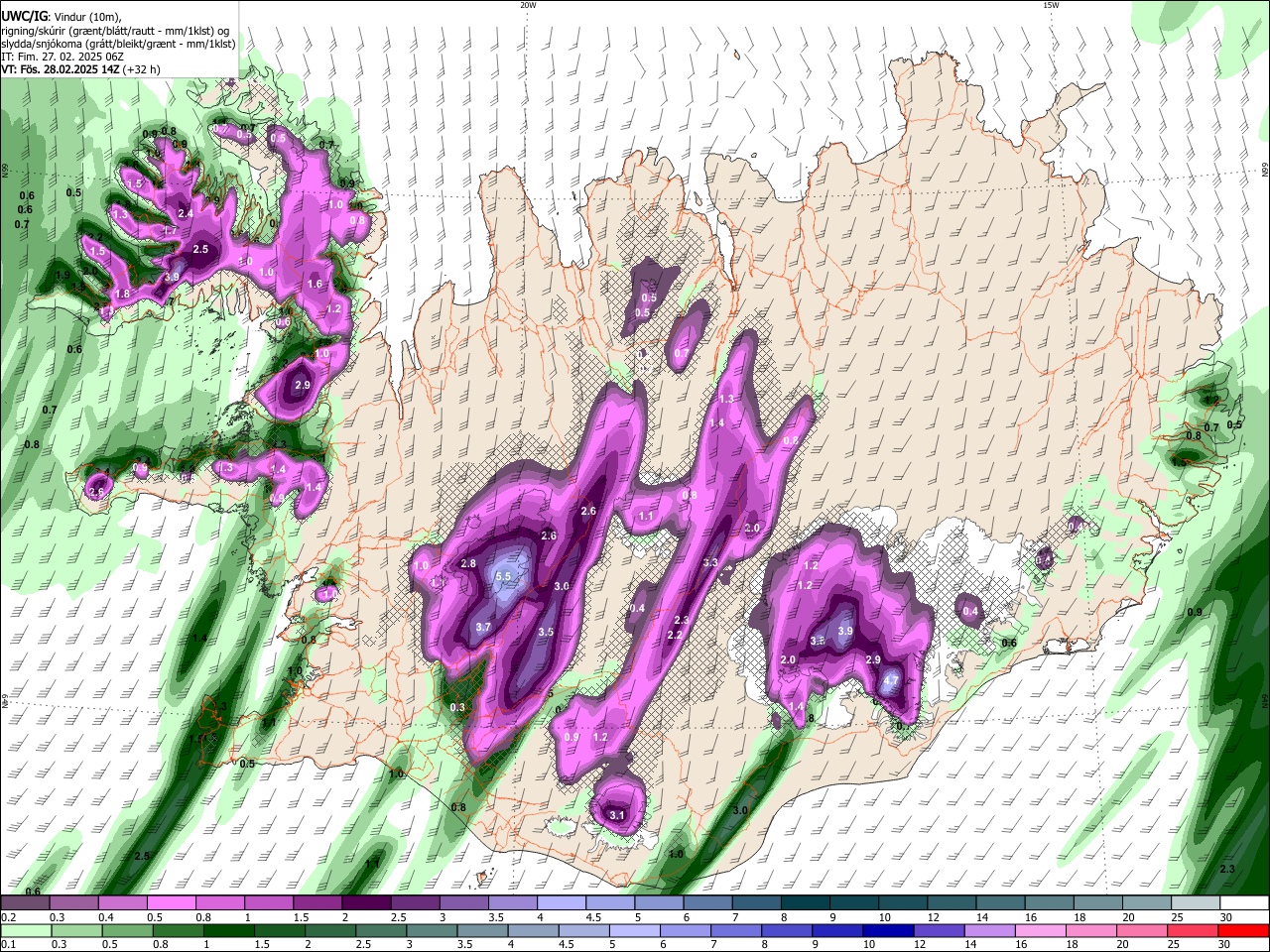The image size is (1270, 952).
Task: Click the 1.6 value in the Westfjords
Action: [x=316, y=284]
